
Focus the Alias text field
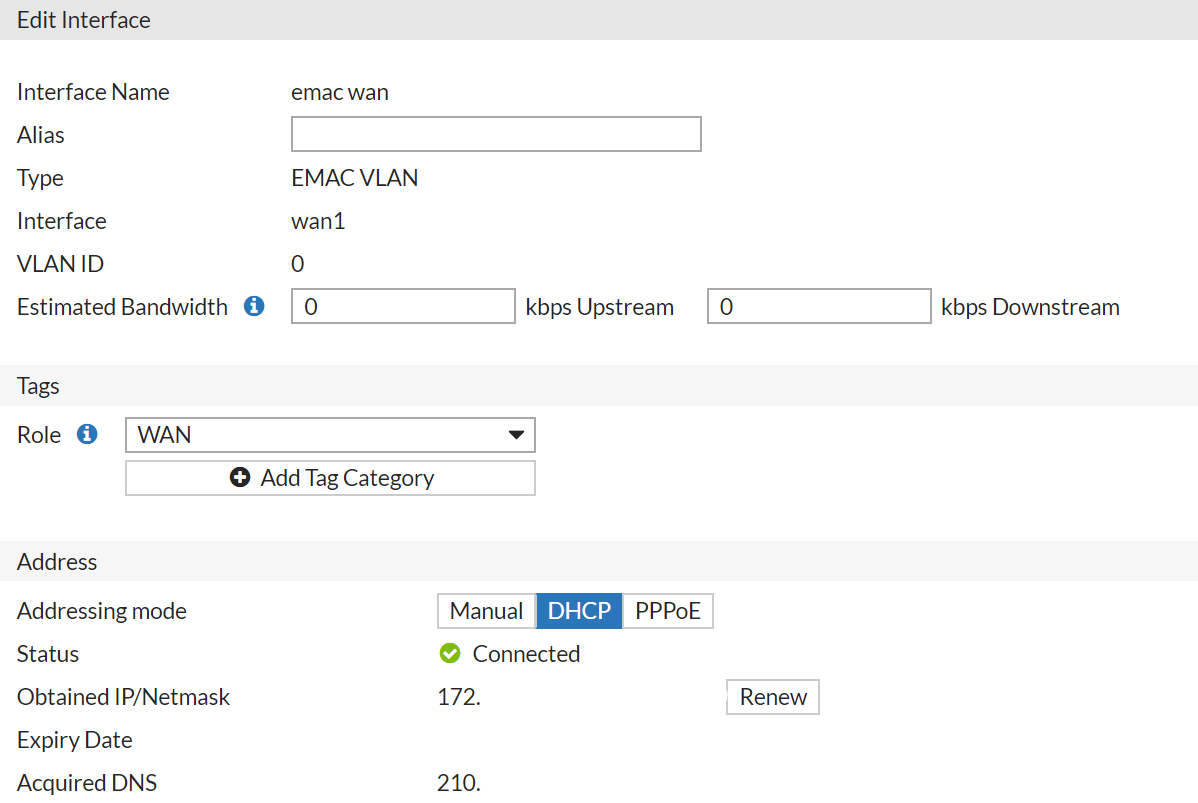tap(496, 134)
